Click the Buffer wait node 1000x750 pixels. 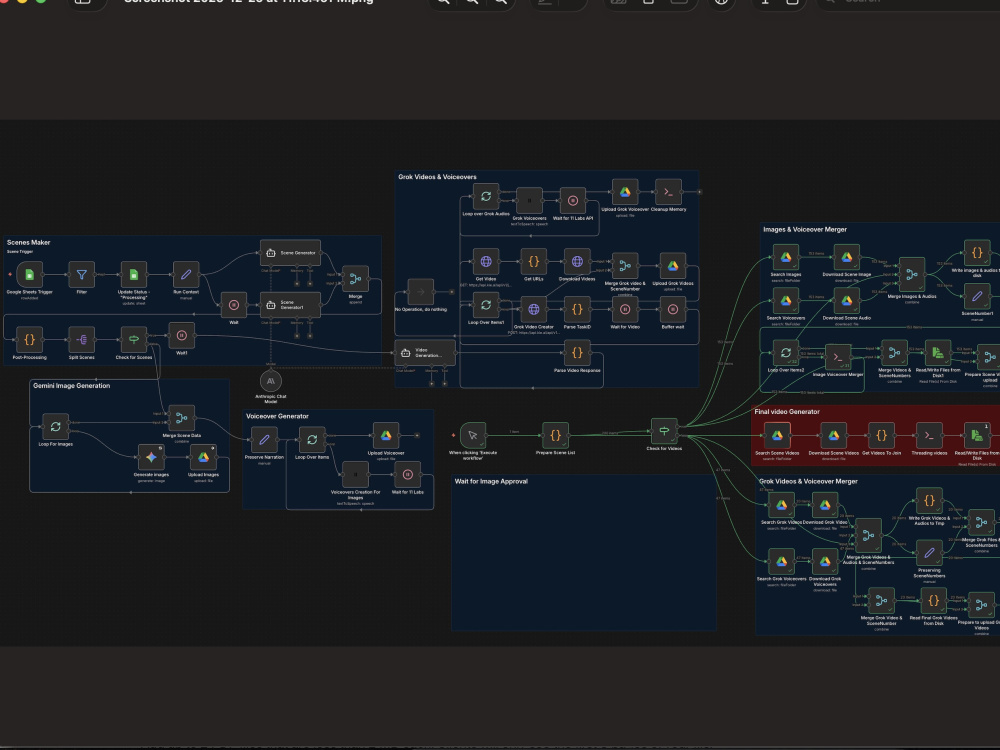click(672, 309)
